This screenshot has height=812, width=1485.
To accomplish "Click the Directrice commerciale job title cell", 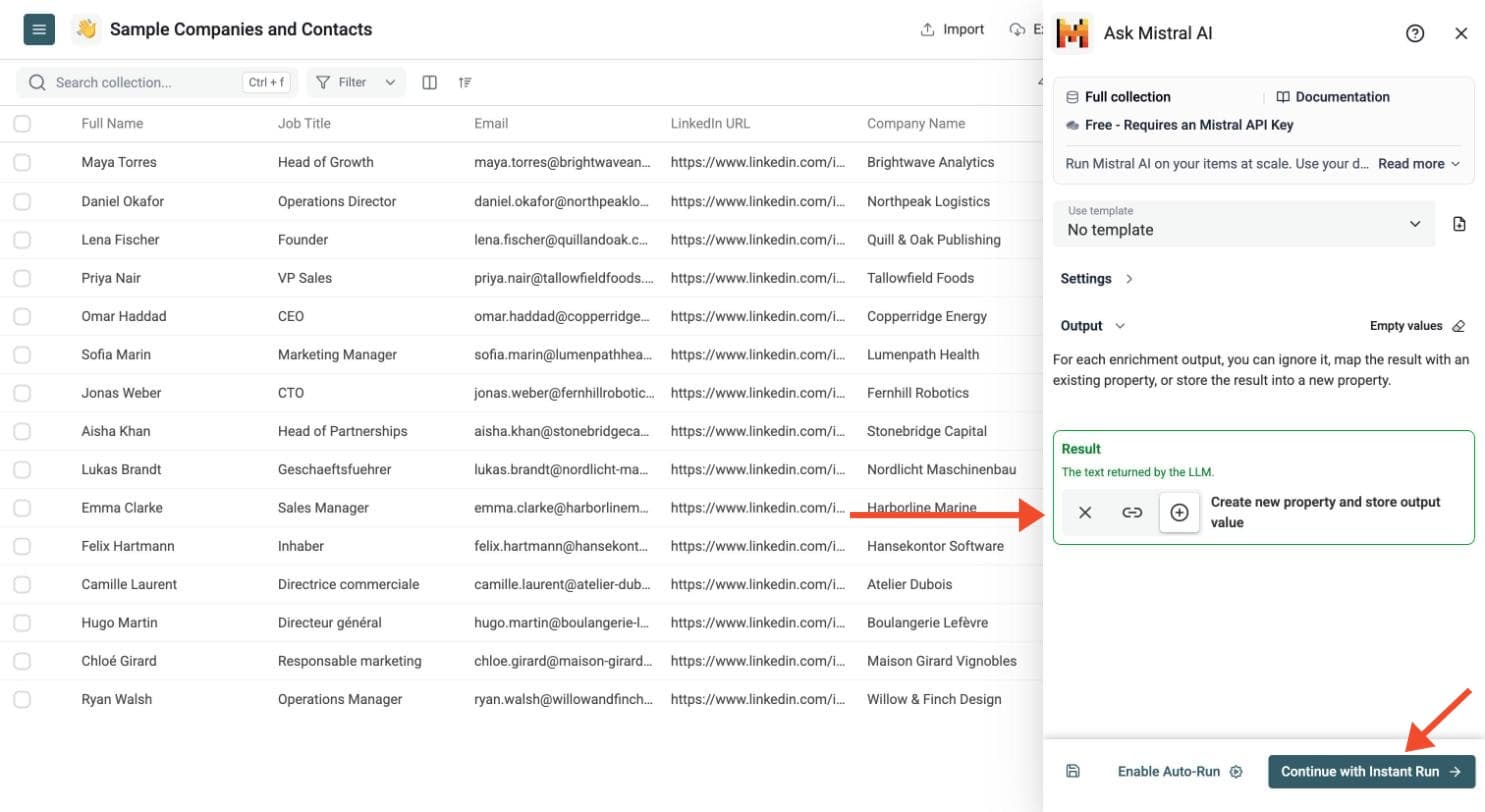I will click(349, 584).
